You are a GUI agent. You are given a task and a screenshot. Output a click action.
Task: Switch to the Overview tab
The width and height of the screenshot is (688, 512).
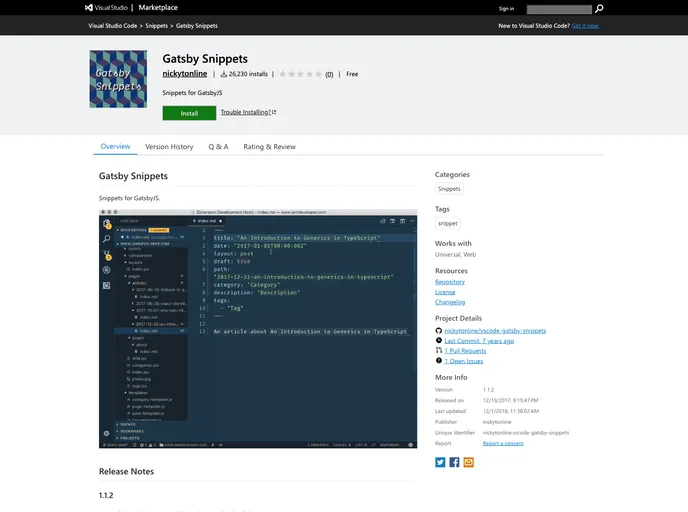pyautogui.click(x=115, y=147)
